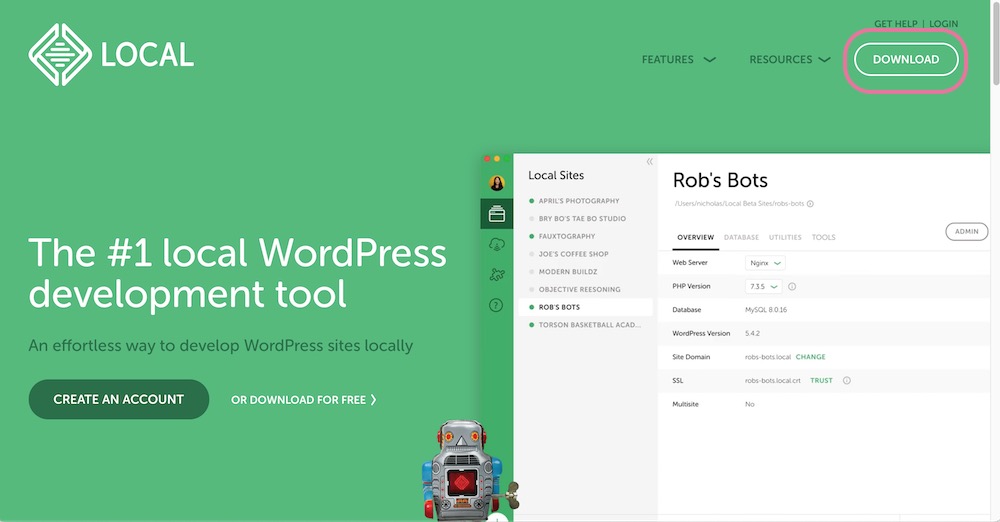Open the Web Server Nginx dropdown
Image resolution: width=1000 pixels, height=522 pixels.
pos(765,263)
